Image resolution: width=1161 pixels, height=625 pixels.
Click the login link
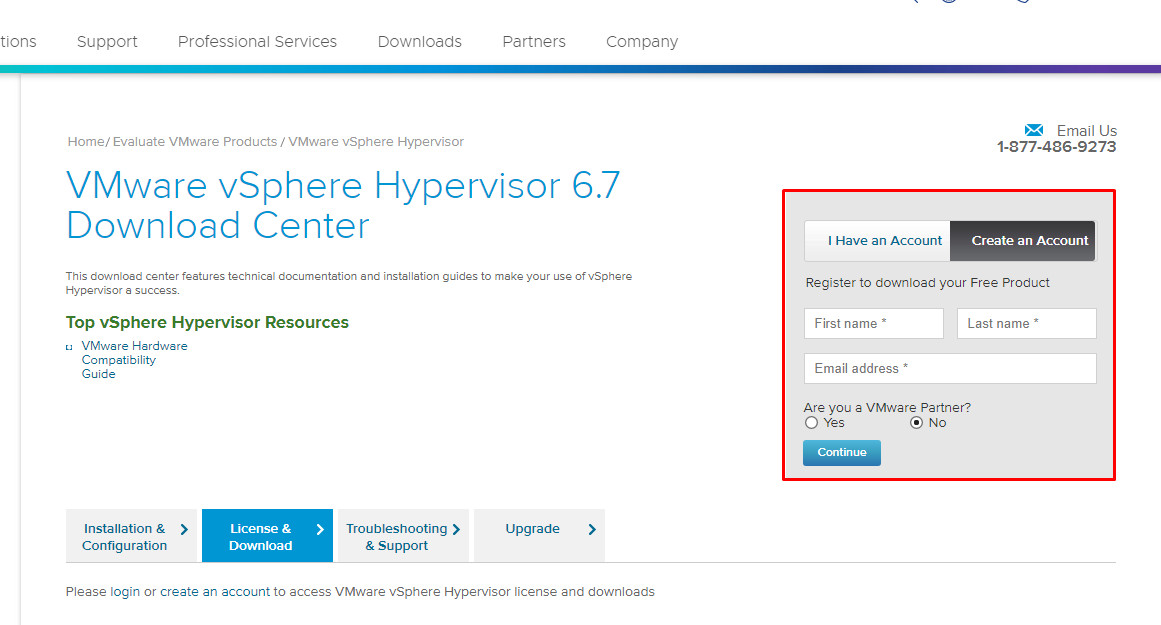point(125,592)
